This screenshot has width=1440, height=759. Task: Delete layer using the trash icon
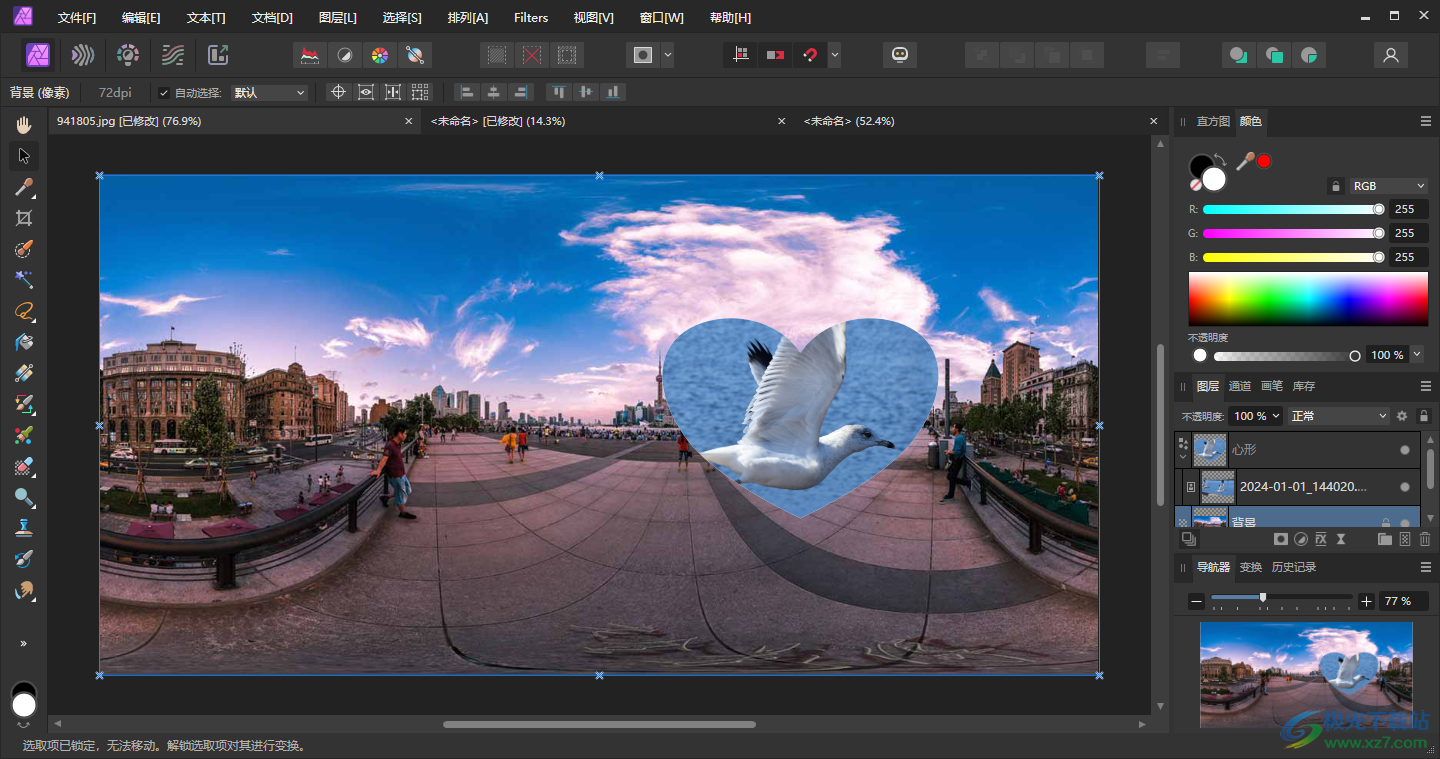coord(1425,539)
